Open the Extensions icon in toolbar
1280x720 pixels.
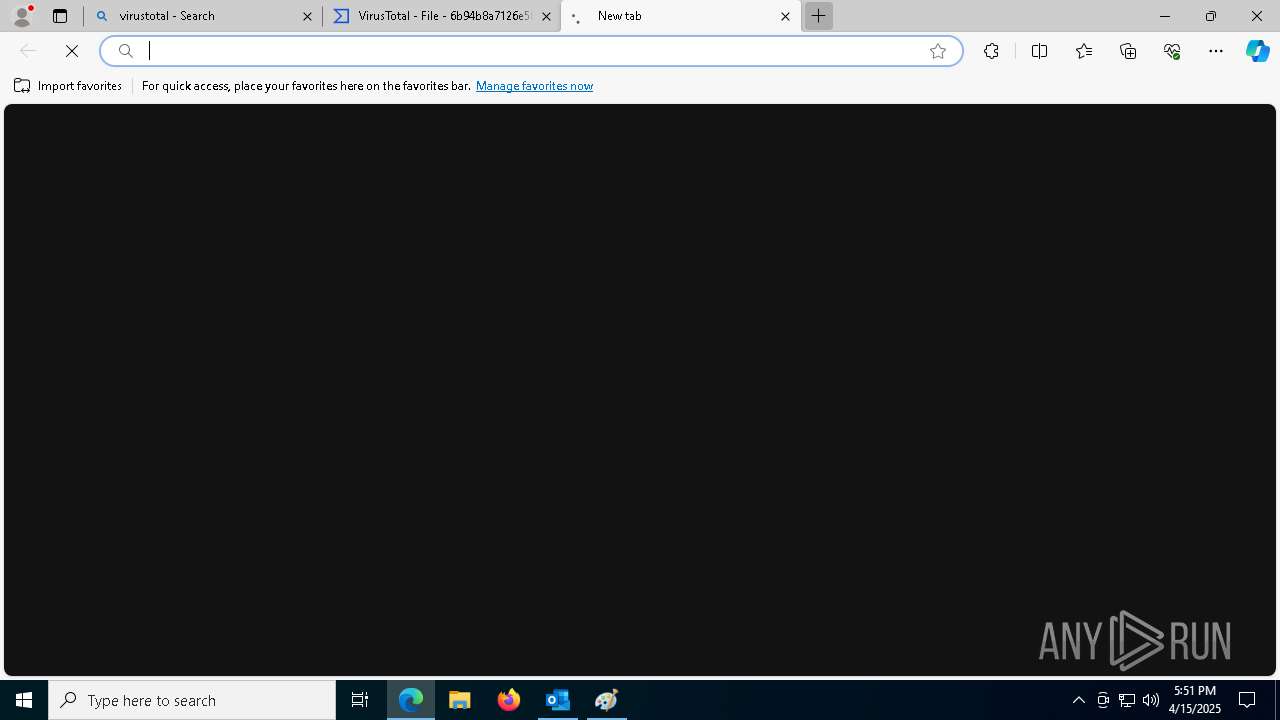click(991, 51)
